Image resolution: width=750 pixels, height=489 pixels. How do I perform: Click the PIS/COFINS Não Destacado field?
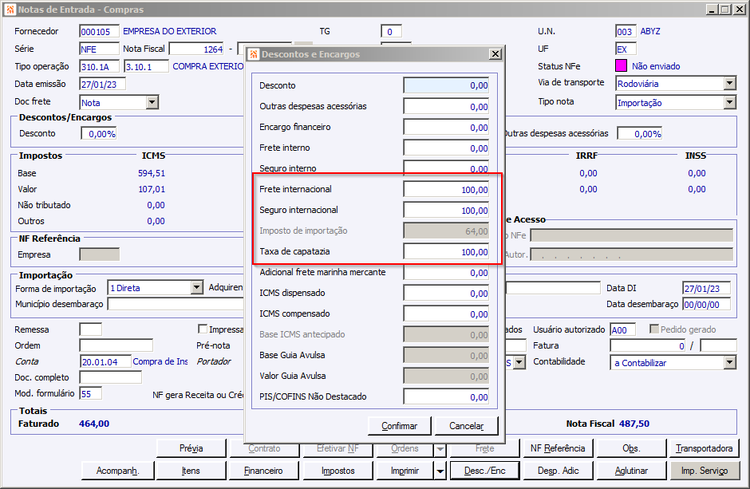pos(446,397)
